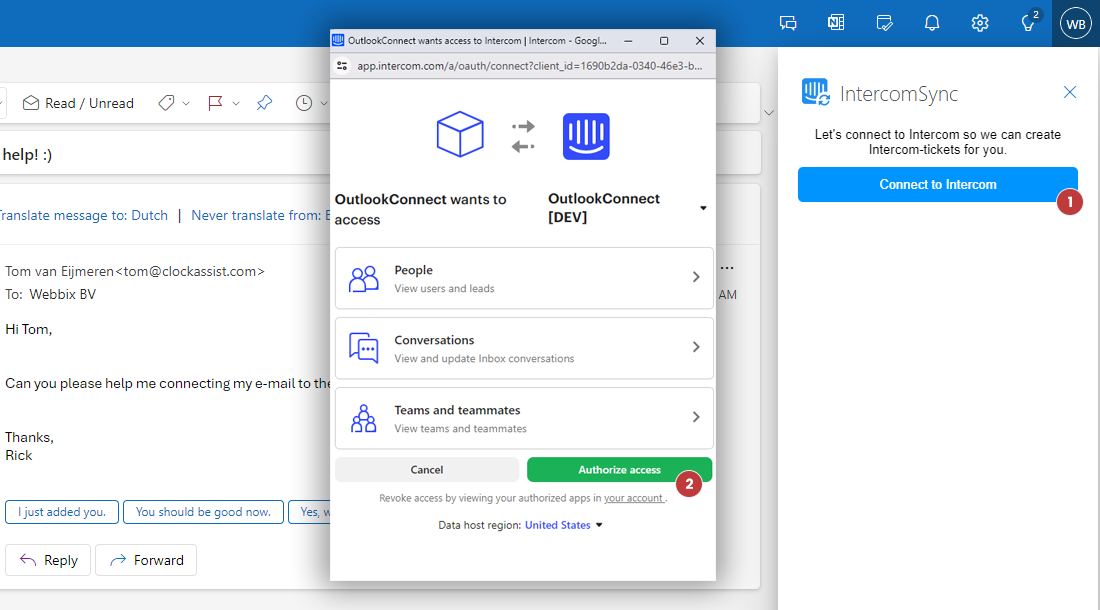
Task: Maximize the Intercom OAuth popup window
Action: 664,41
